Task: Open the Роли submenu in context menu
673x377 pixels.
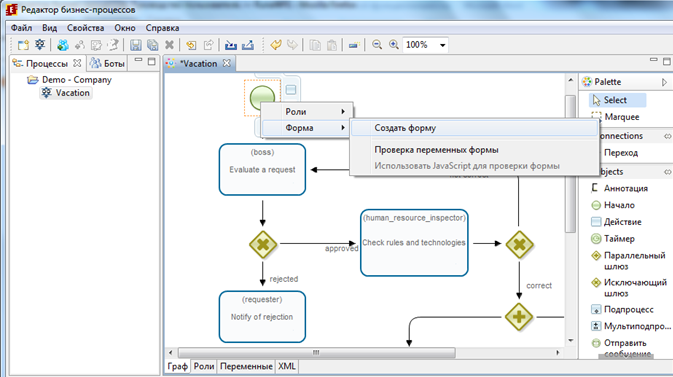Action: 307,112
